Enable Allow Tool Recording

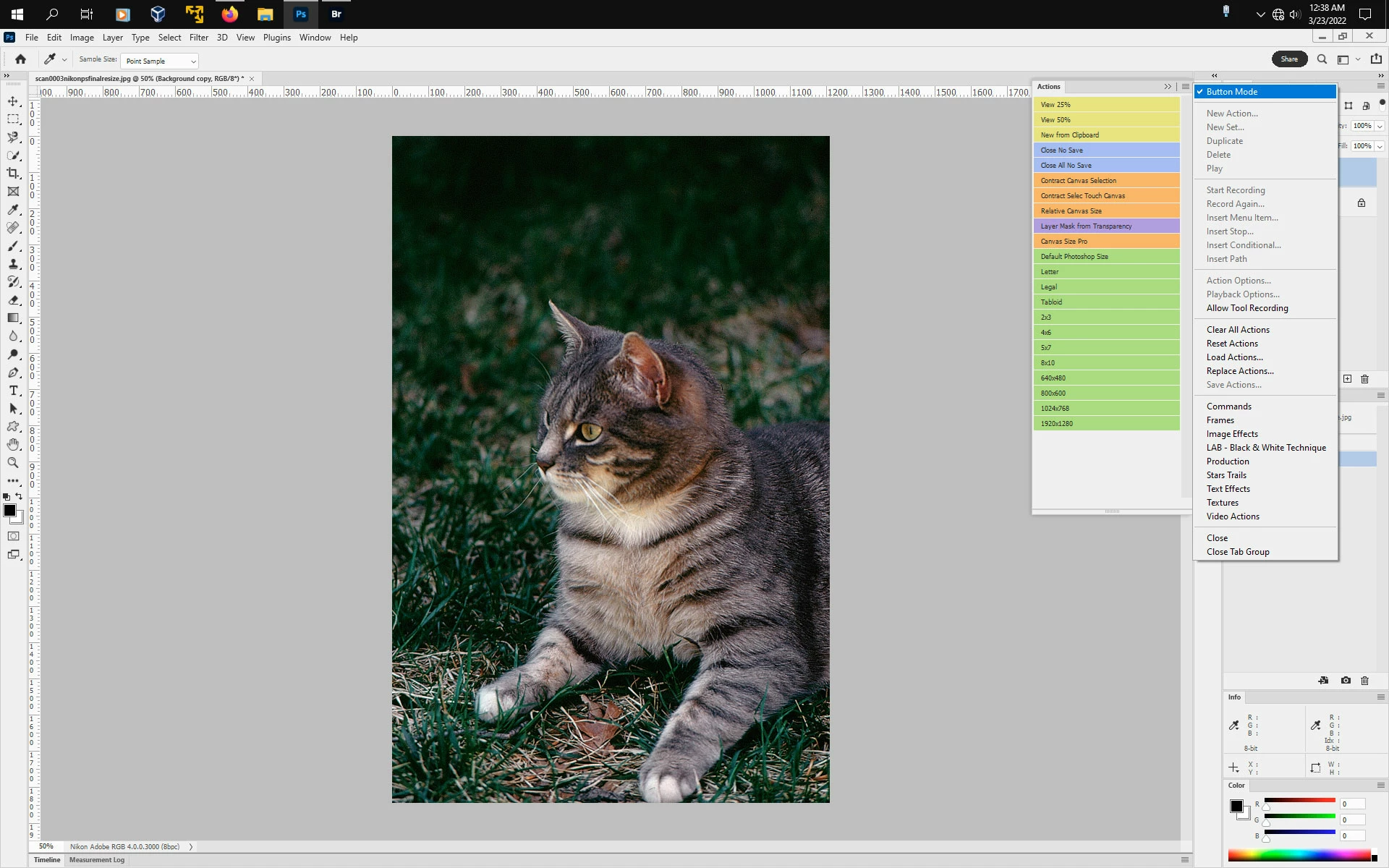point(1246,308)
